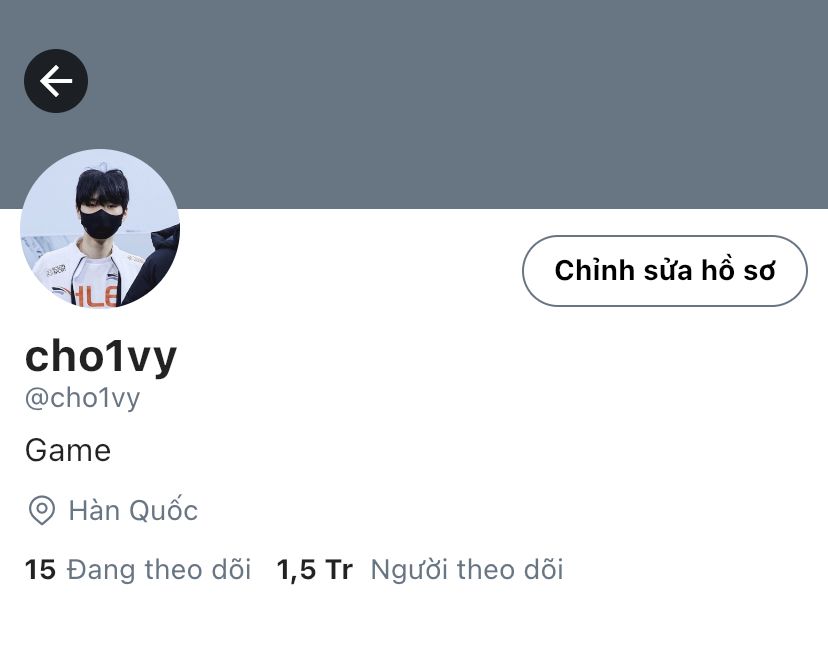Tap the location pin icon
Viewport: 828px width, 653px height.
(x=42, y=510)
